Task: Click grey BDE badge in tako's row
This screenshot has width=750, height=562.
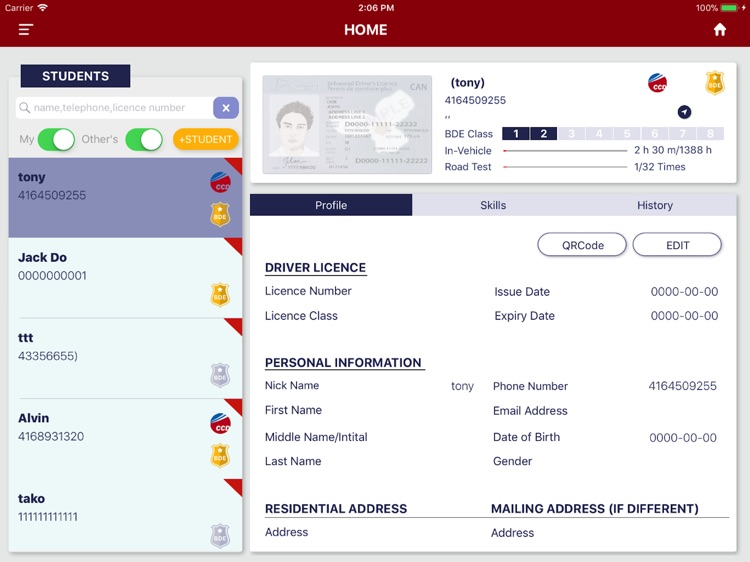Action: click(x=220, y=536)
